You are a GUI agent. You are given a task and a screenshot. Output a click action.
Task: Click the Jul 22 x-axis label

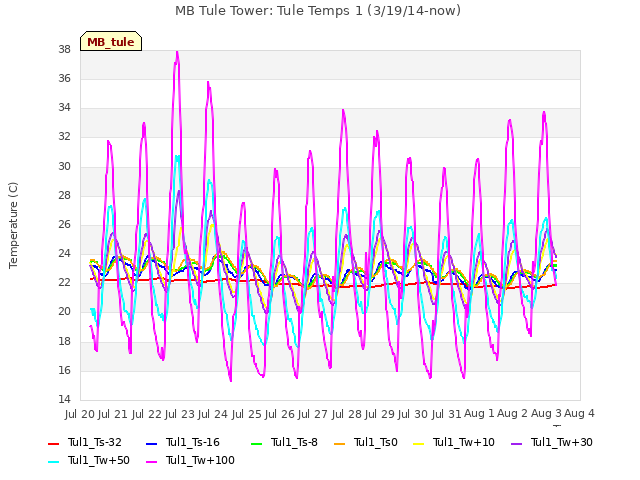pyautogui.click(x=147, y=414)
